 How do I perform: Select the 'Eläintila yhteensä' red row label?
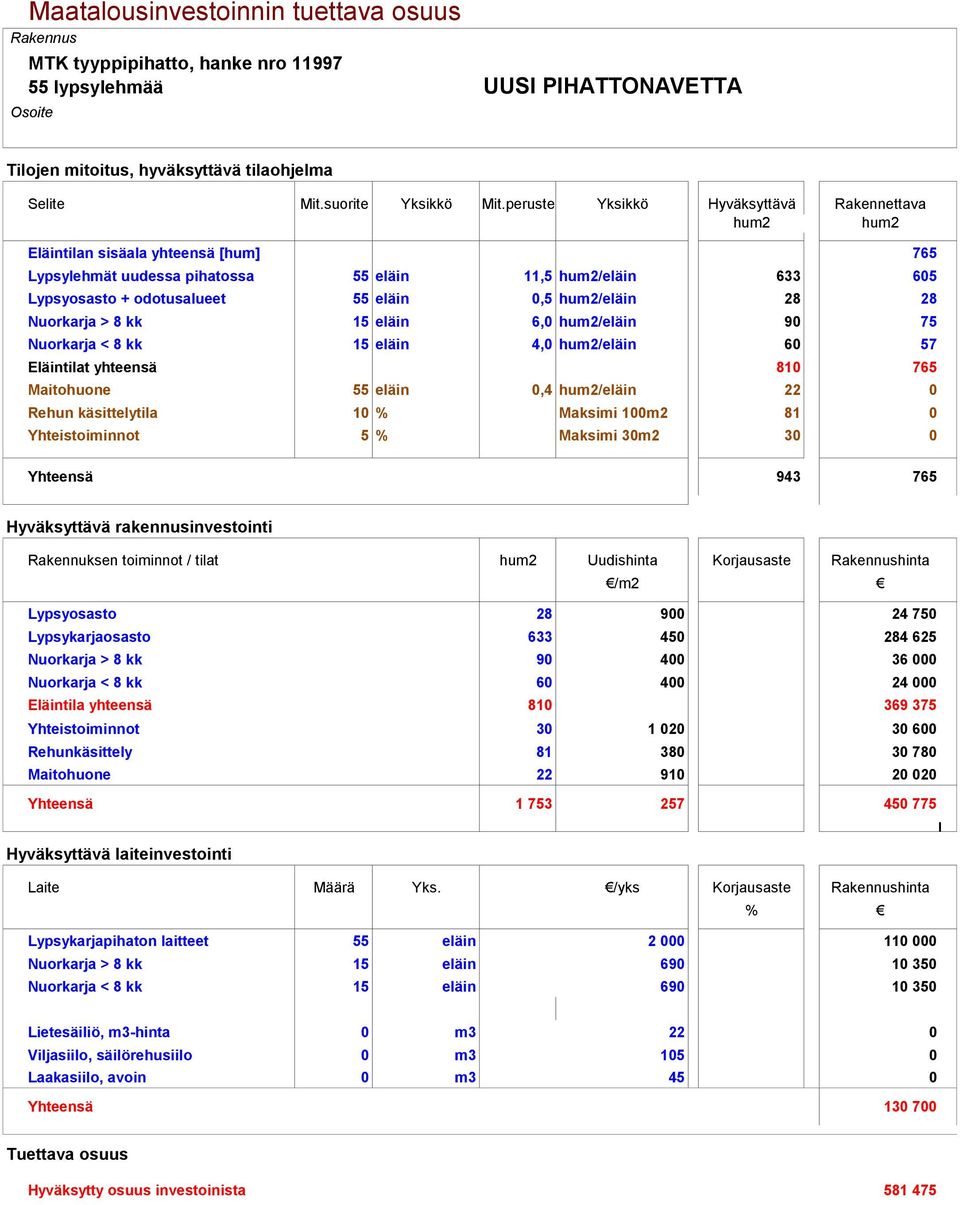pyautogui.click(x=90, y=705)
